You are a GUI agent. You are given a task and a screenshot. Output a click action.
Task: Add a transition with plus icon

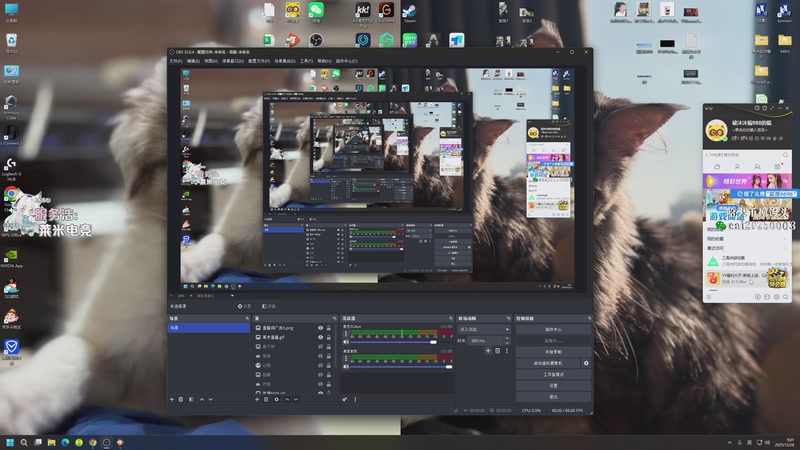[488, 351]
